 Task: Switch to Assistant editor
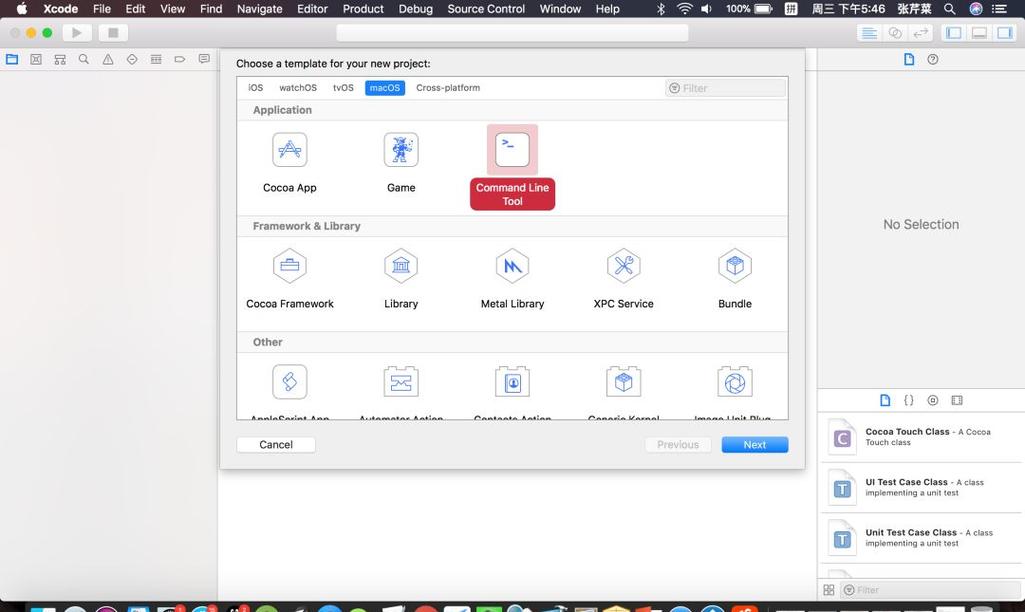(x=895, y=33)
